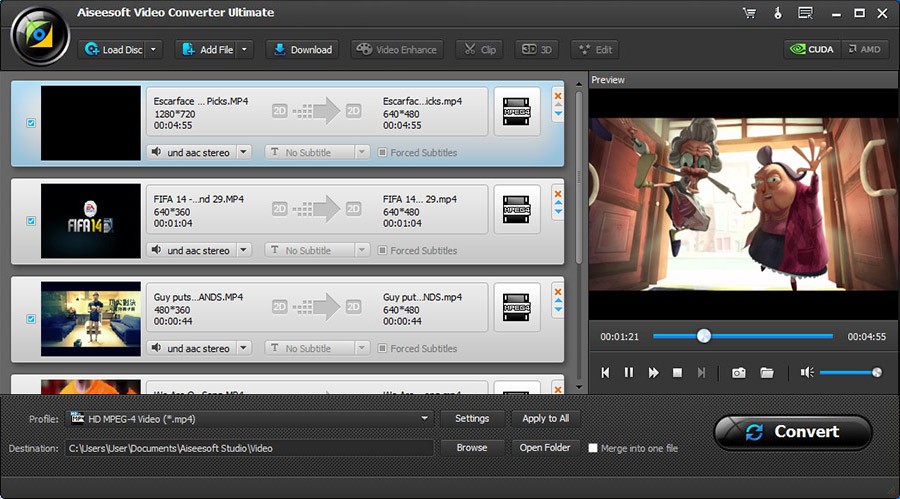Jump to previous item in preview player
Viewport: 900px width, 499px height.
pyautogui.click(x=605, y=373)
